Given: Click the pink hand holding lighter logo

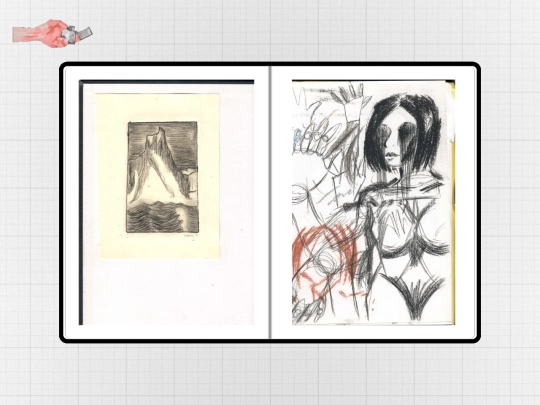Looking at the screenshot, I should tap(52, 33).
